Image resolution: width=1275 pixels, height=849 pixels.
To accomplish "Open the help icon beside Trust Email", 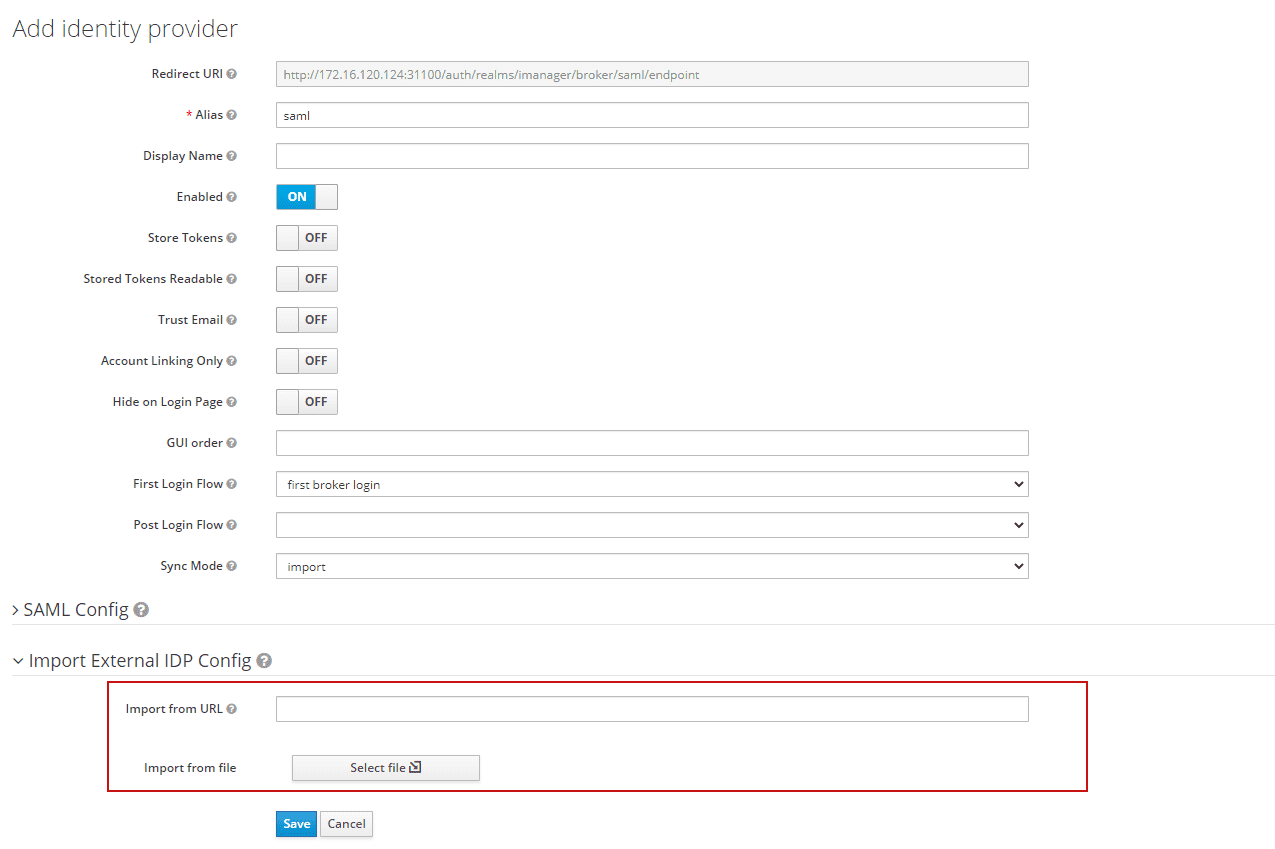I will coord(232,320).
